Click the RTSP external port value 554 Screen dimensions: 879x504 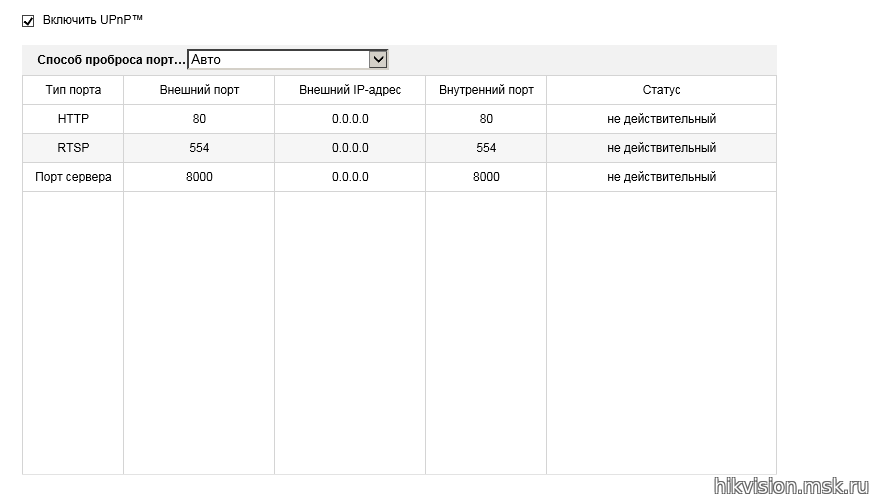pyautogui.click(x=199, y=148)
